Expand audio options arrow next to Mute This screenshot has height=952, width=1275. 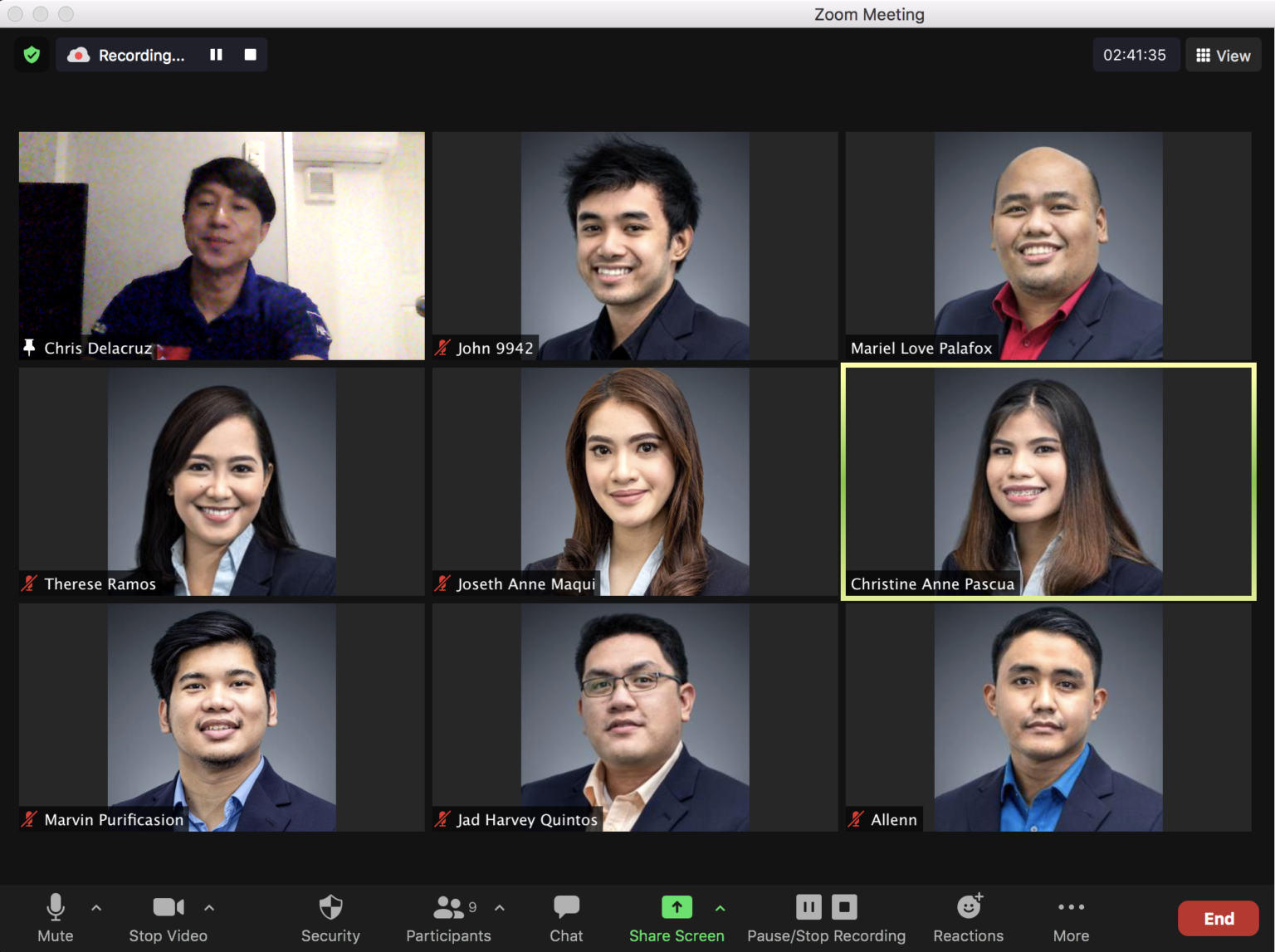pyautogui.click(x=96, y=908)
